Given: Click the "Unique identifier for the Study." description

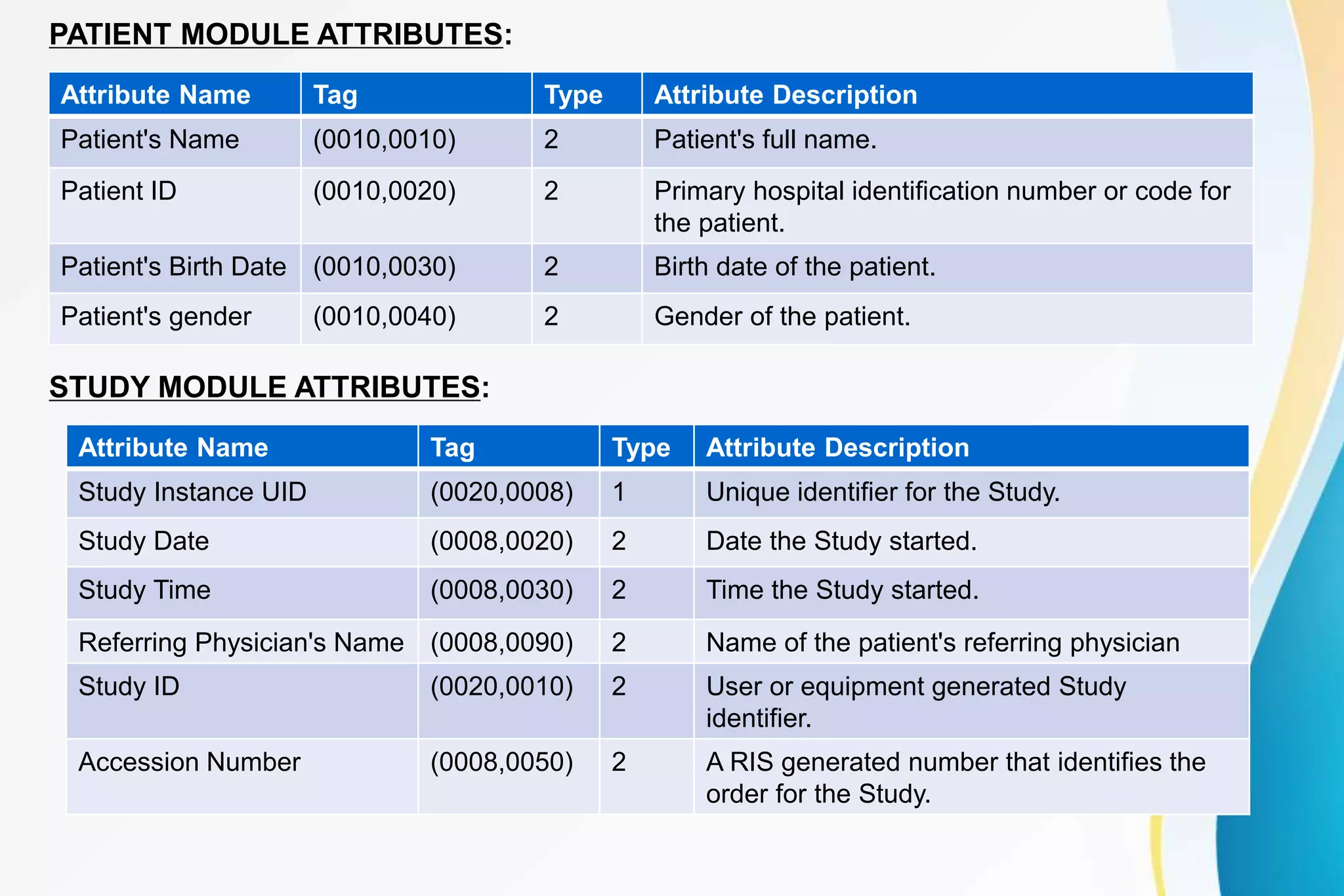Looking at the screenshot, I should (883, 492).
